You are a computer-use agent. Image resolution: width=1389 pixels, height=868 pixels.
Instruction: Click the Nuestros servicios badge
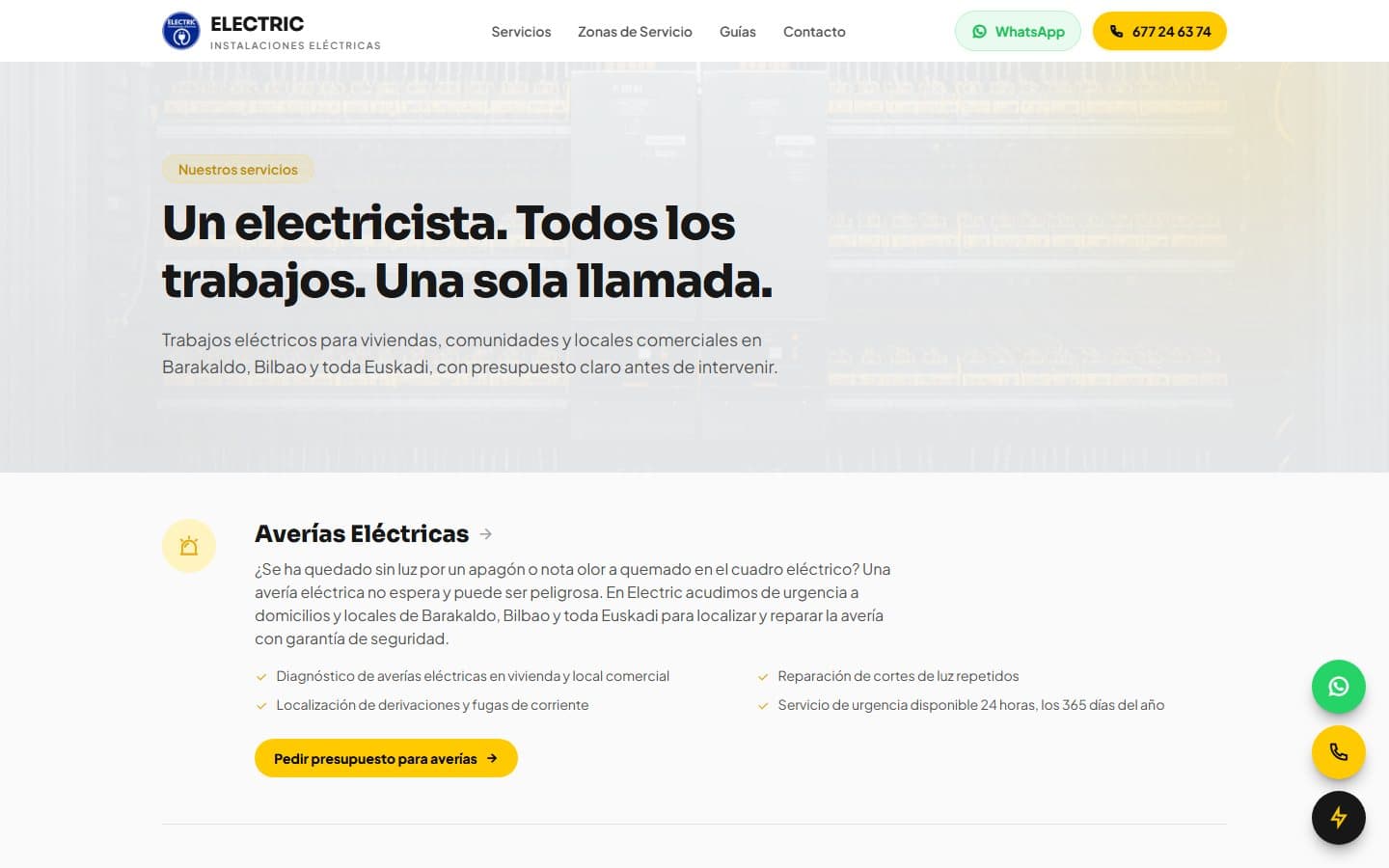pyautogui.click(x=238, y=170)
